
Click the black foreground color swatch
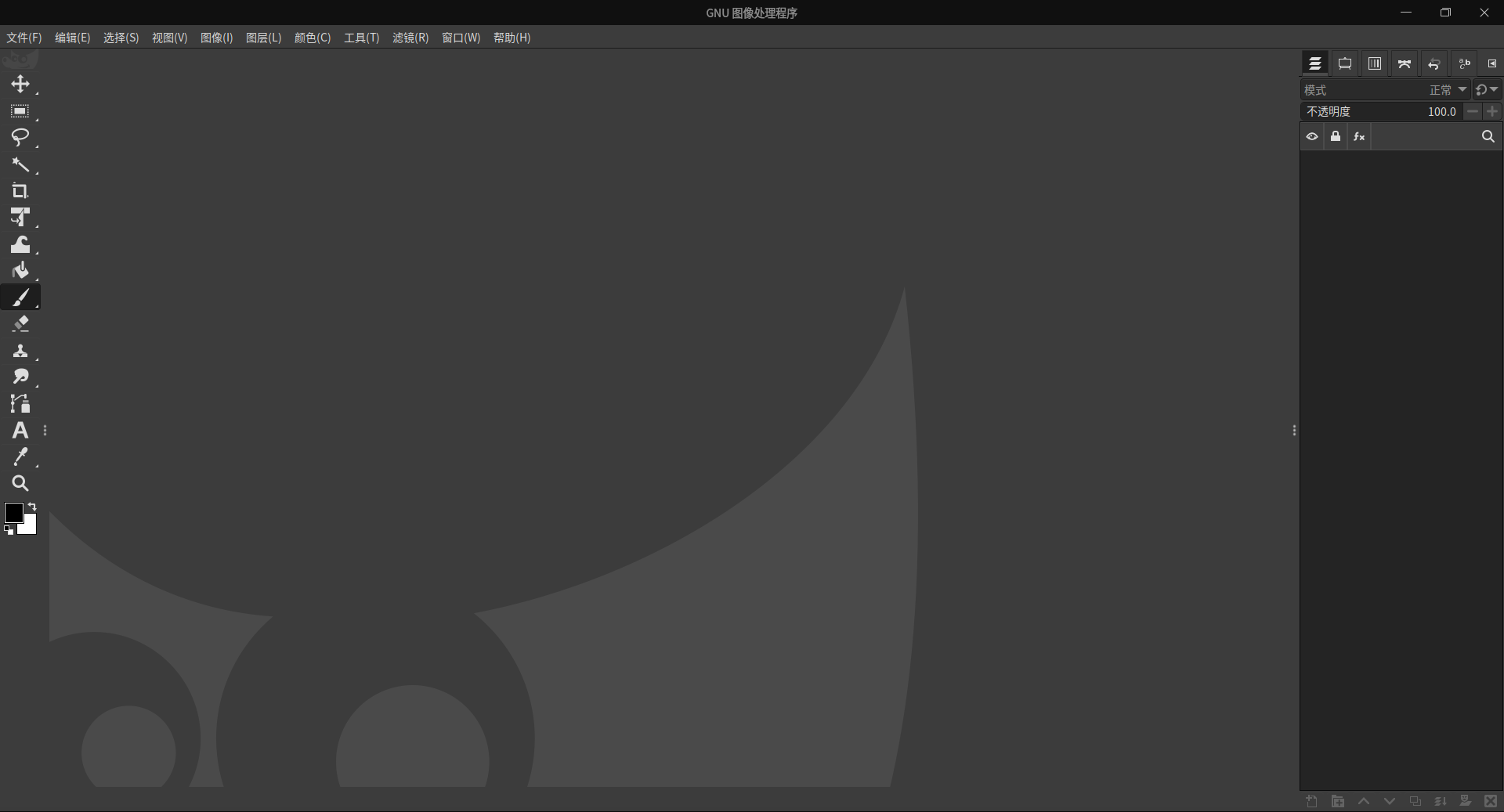tap(13, 512)
